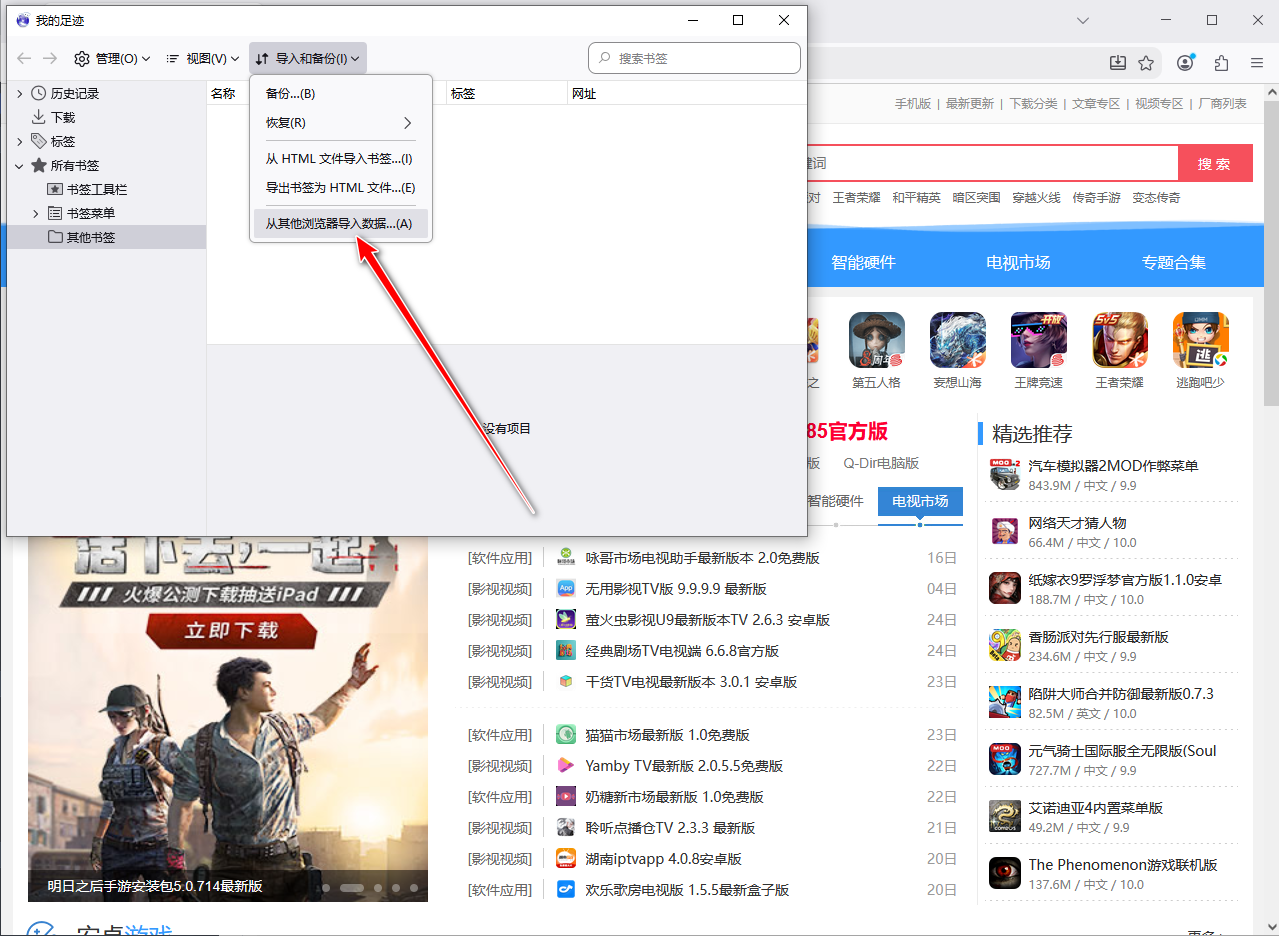Open 手机版 link at page top
Screen dimensions: 1279x936
[x=912, y=103]
